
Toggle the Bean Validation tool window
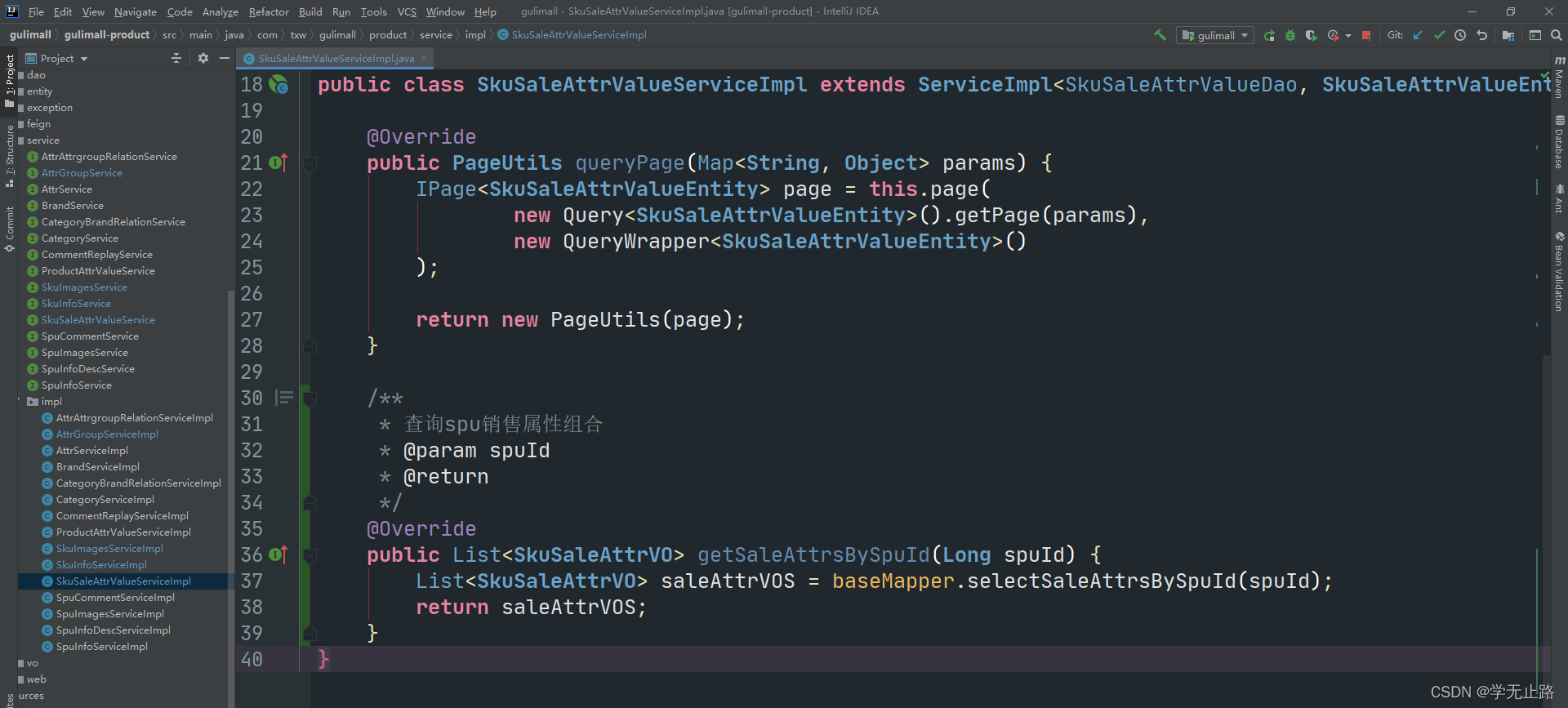(x=1559, y=270)
